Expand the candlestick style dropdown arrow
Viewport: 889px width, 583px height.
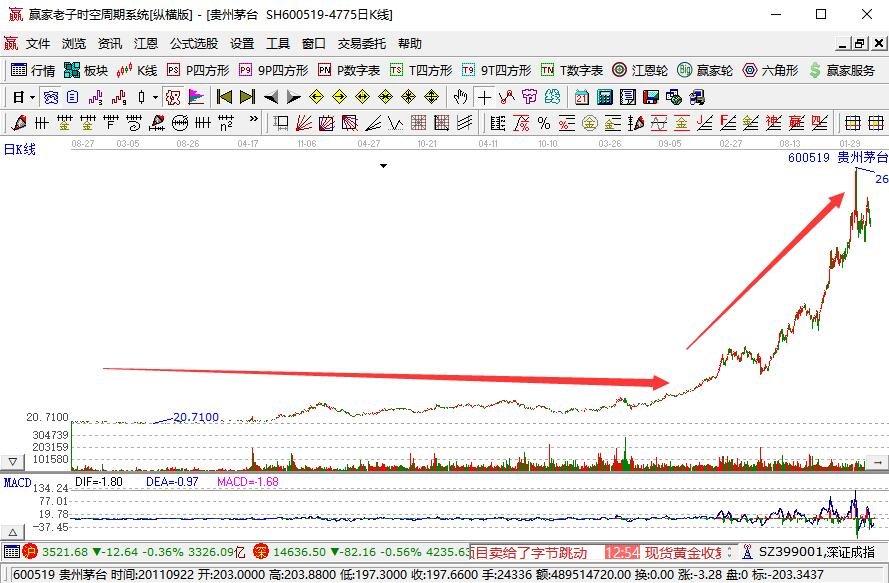pyautogui.click(x=155, y=98)
